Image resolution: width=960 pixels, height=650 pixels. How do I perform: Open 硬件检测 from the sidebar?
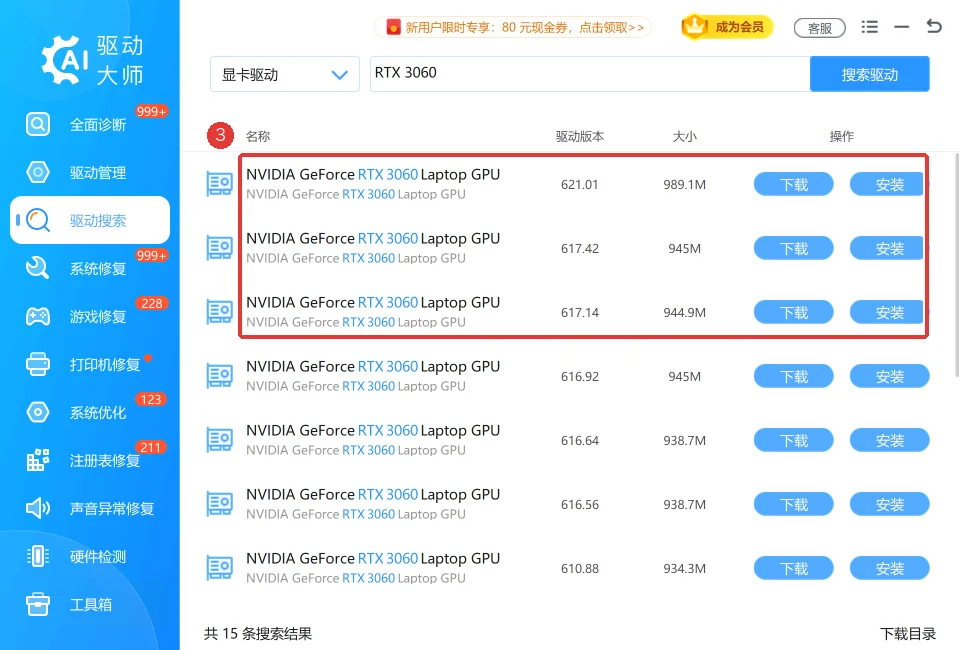[x=90, y=556]
